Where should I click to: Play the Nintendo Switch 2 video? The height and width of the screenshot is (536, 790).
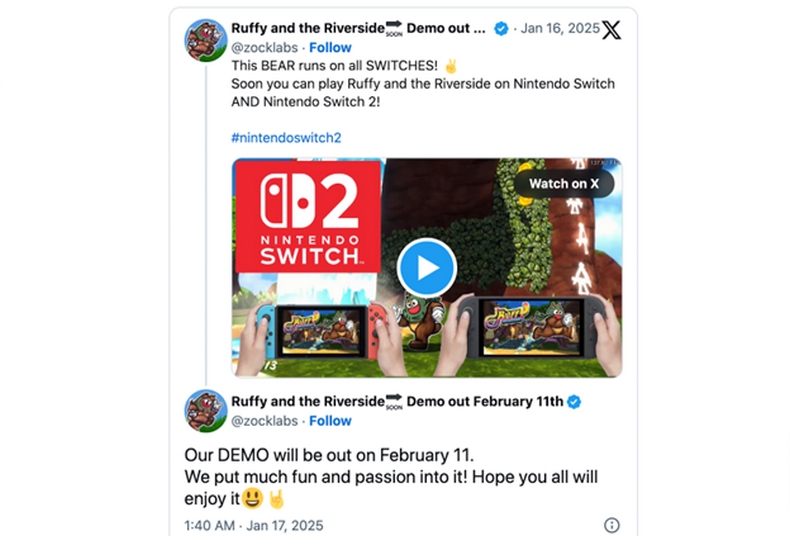point(427,268)
